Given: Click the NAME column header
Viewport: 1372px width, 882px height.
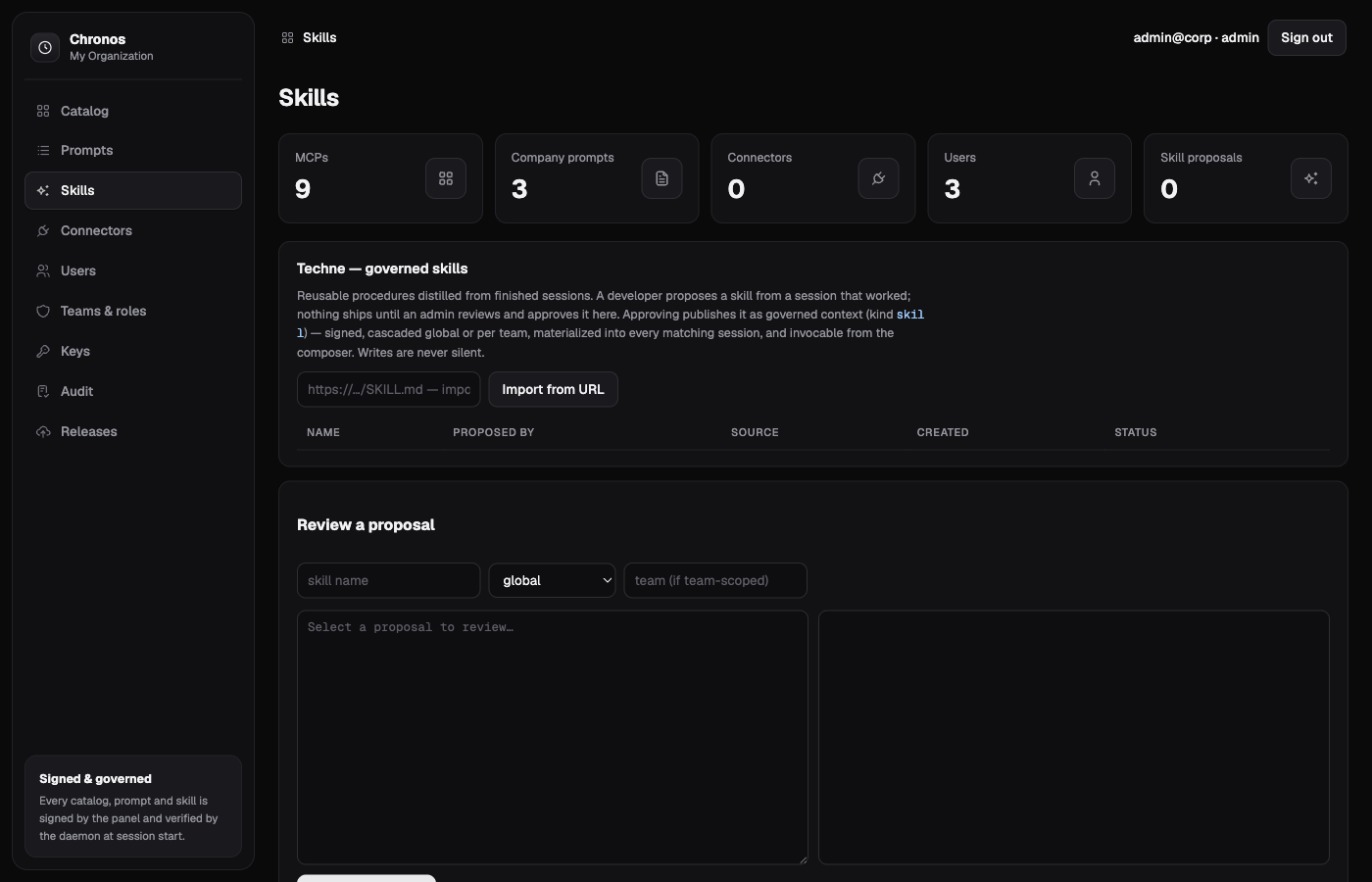Looking at the screenshot, I should 323,432.
